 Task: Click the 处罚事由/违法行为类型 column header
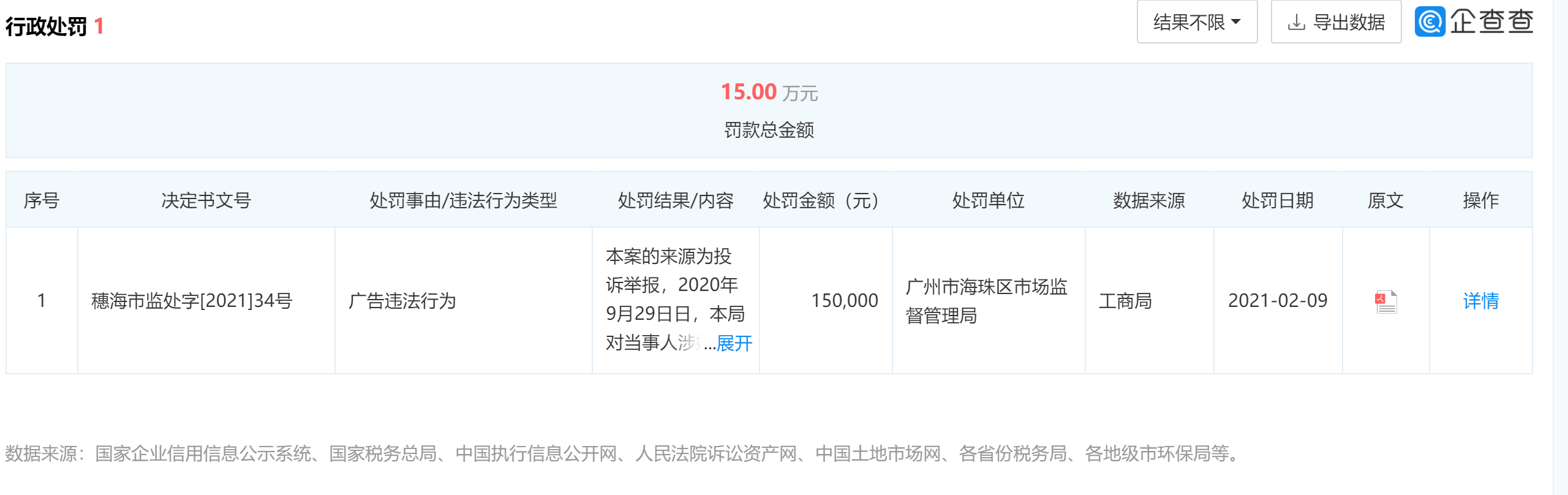coord(463,200)
